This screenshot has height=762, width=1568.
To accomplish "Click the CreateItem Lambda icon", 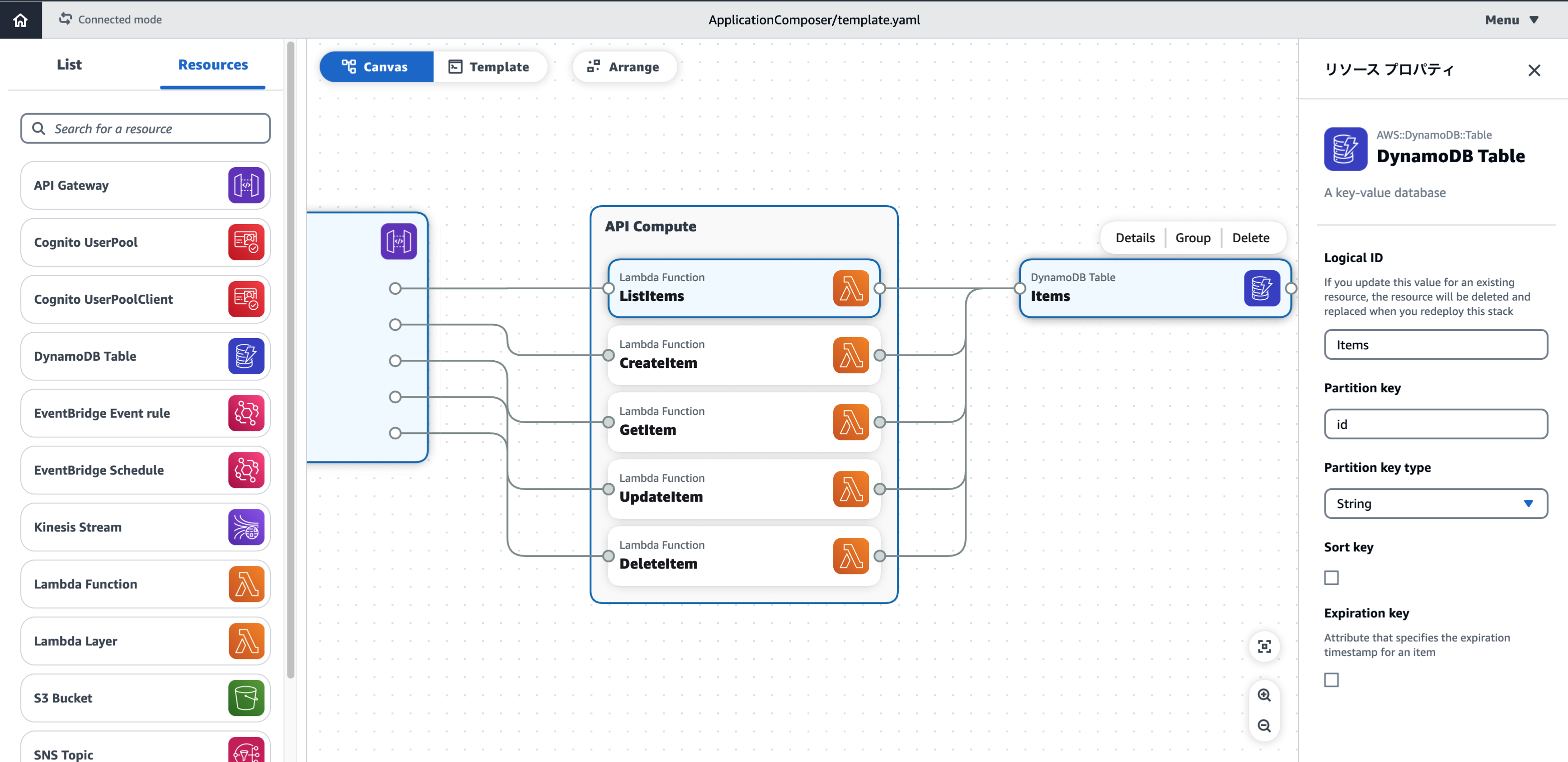I will coord(851,355).
